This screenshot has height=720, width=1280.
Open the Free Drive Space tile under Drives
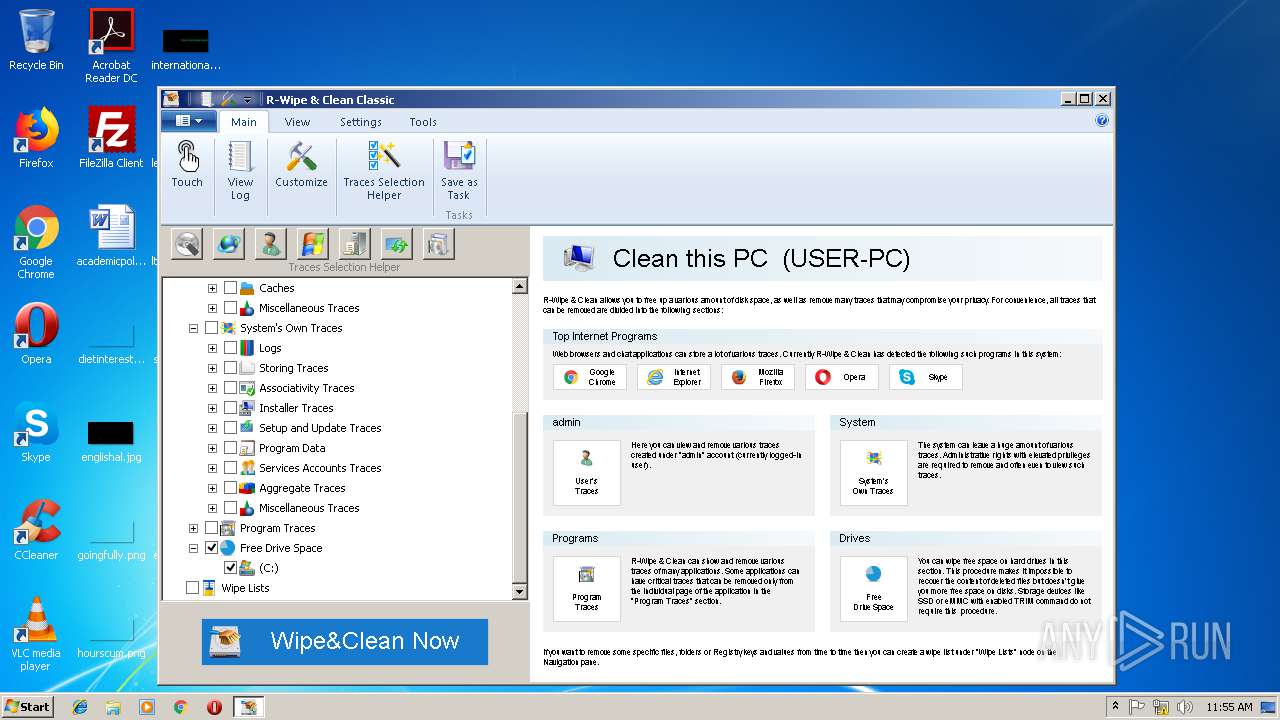pos(873,588)
